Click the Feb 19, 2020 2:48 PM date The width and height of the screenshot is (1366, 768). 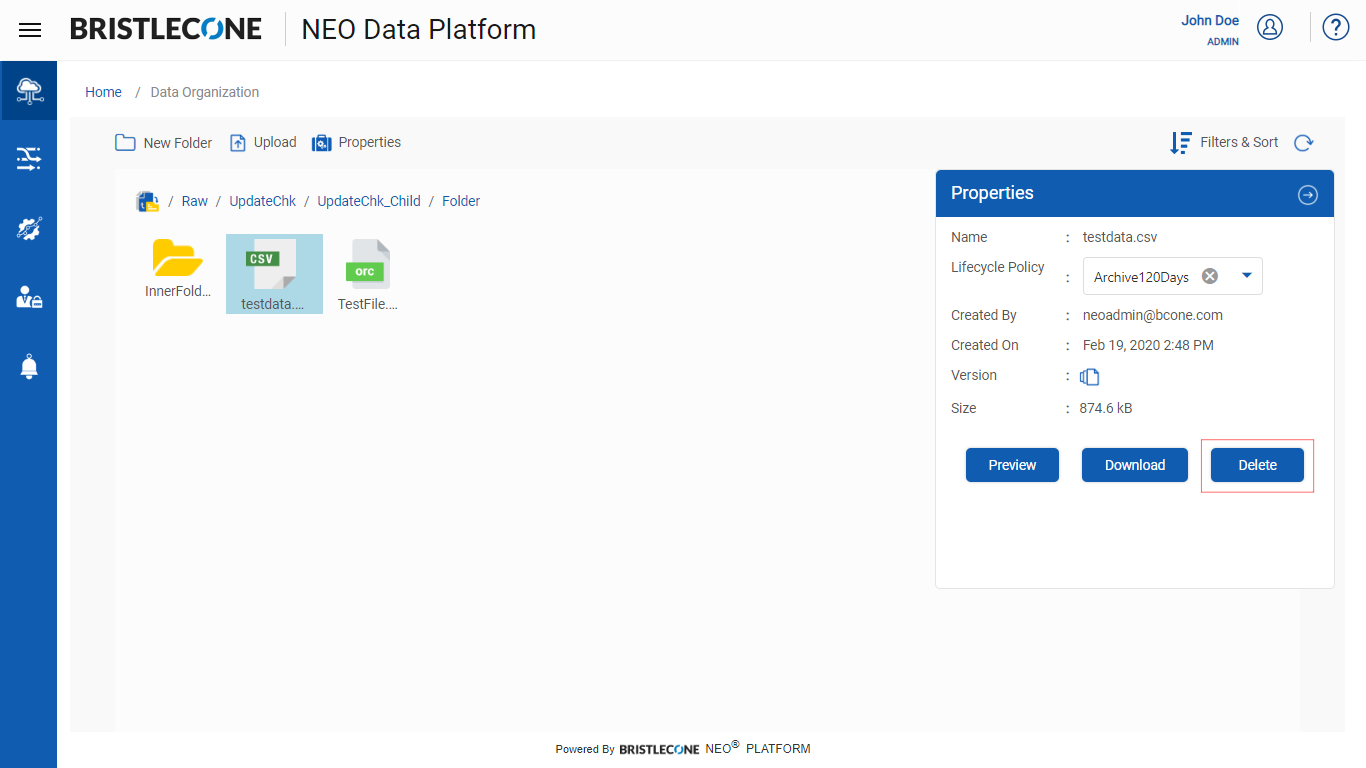tap(1148, 345)
